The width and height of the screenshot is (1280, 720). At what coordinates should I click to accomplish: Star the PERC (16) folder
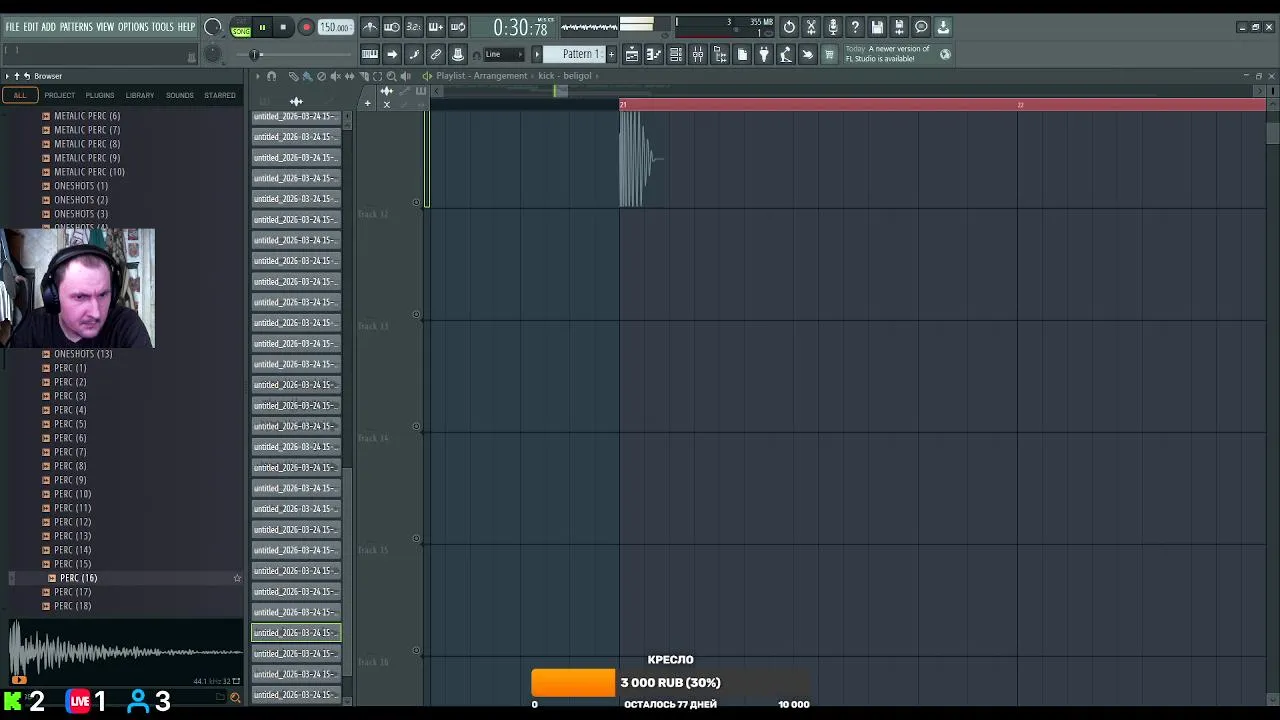point(237,578)
